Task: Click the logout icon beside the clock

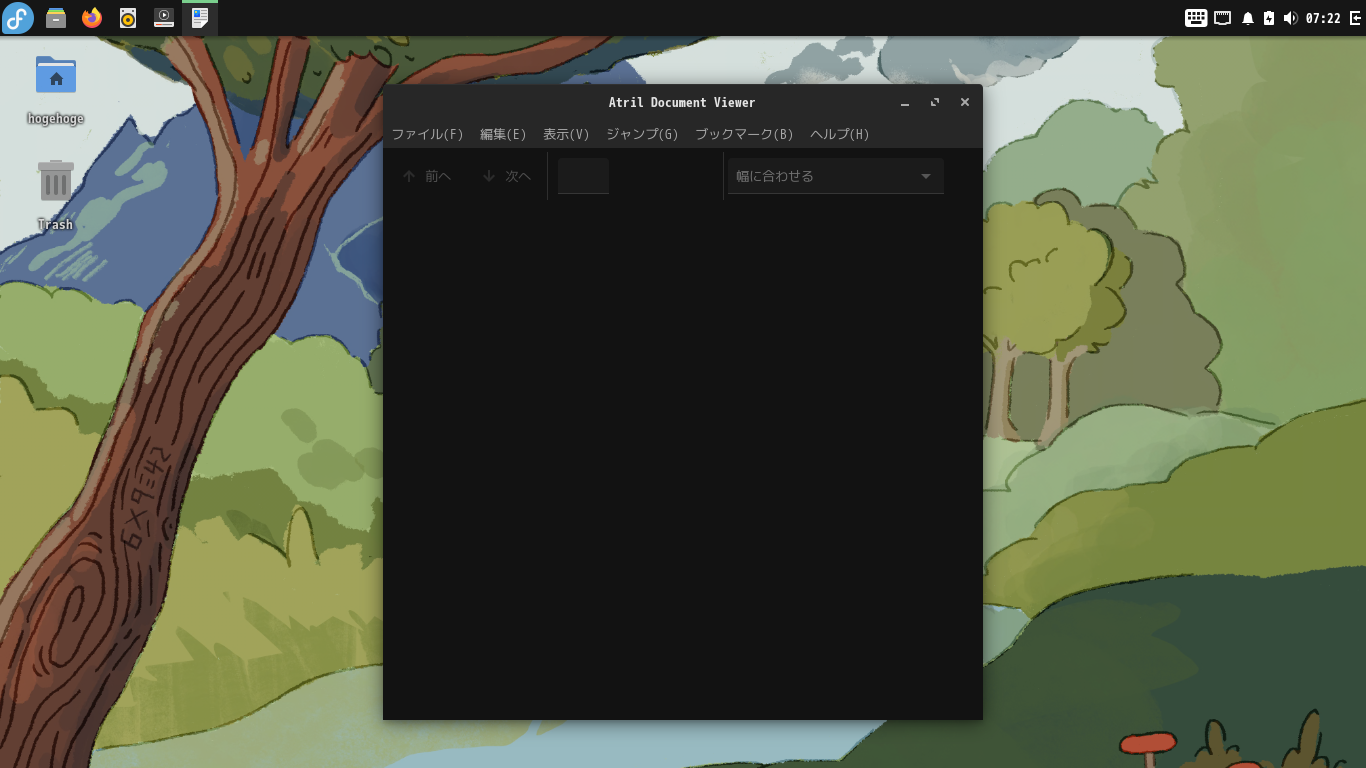Action: point(1355,18)
